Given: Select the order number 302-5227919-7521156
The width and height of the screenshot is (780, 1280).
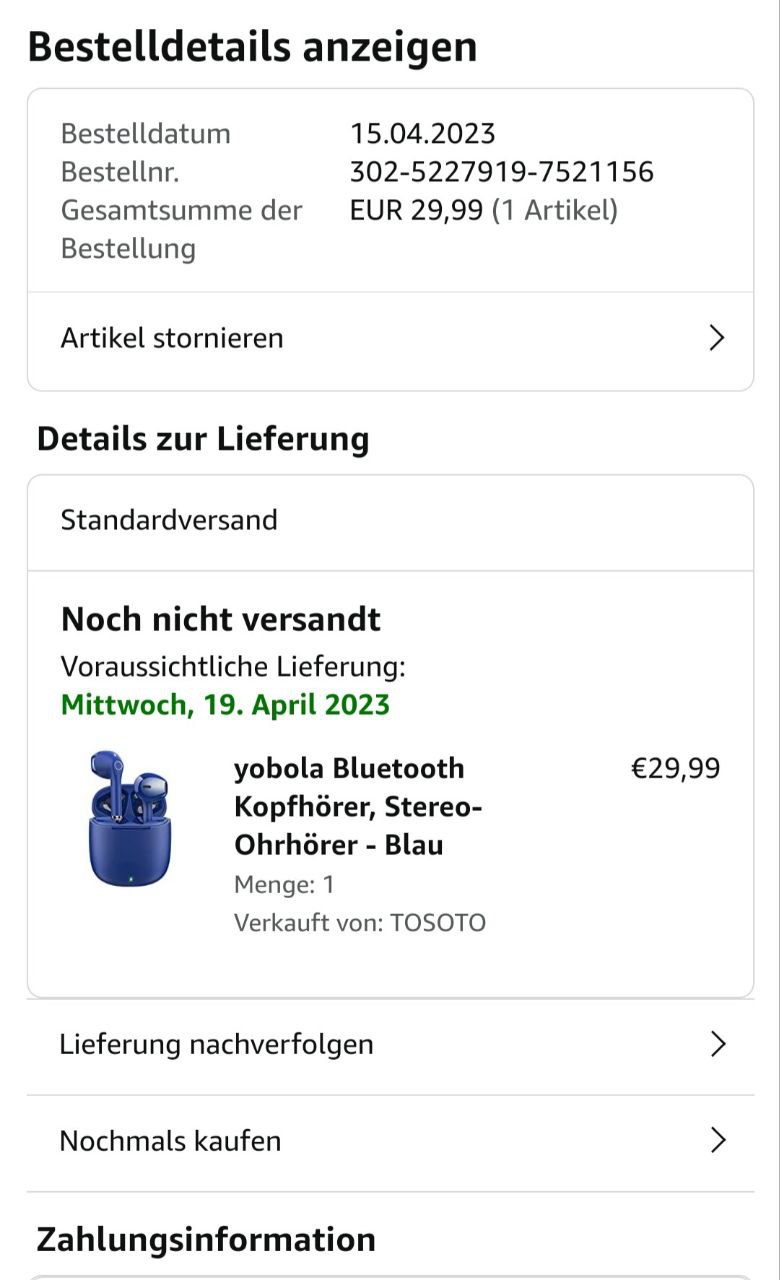Looking at the screenshot, I should pos(501,172).
